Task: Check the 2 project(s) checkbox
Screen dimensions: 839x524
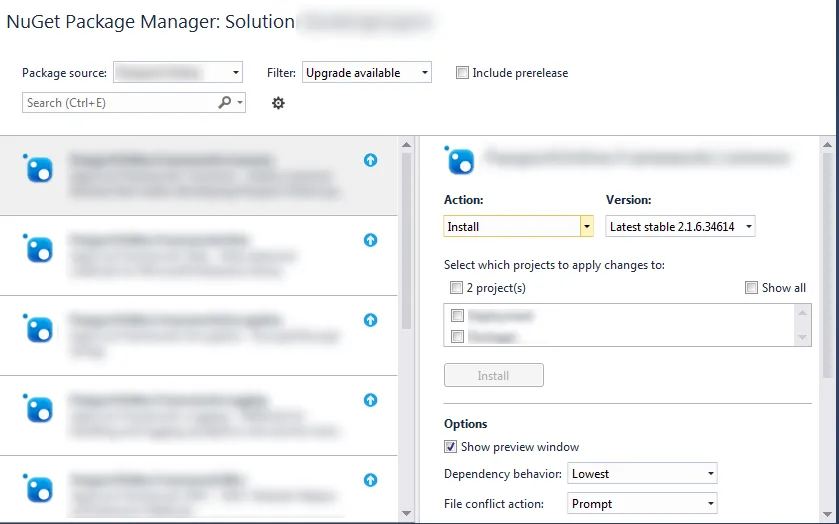Action: (x=456, y=287)
